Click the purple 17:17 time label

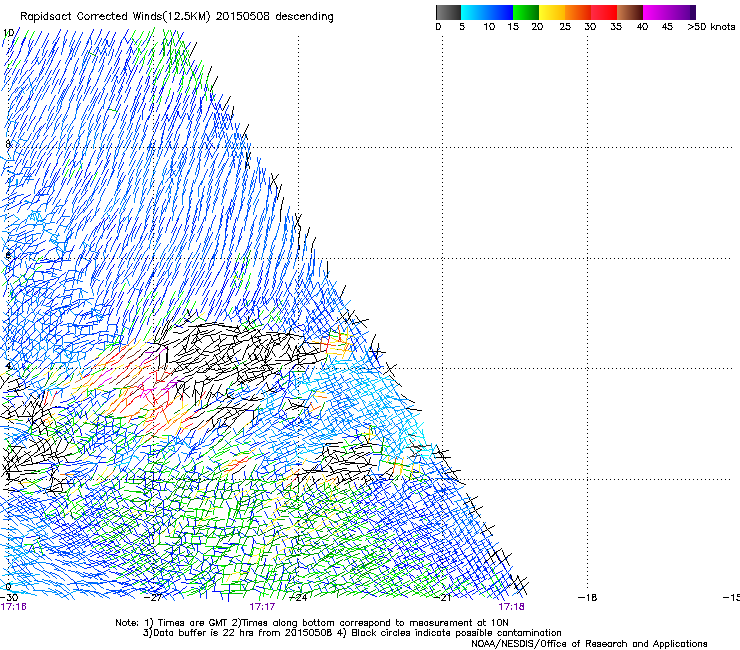pyautogui.click(x=262, y=607)
